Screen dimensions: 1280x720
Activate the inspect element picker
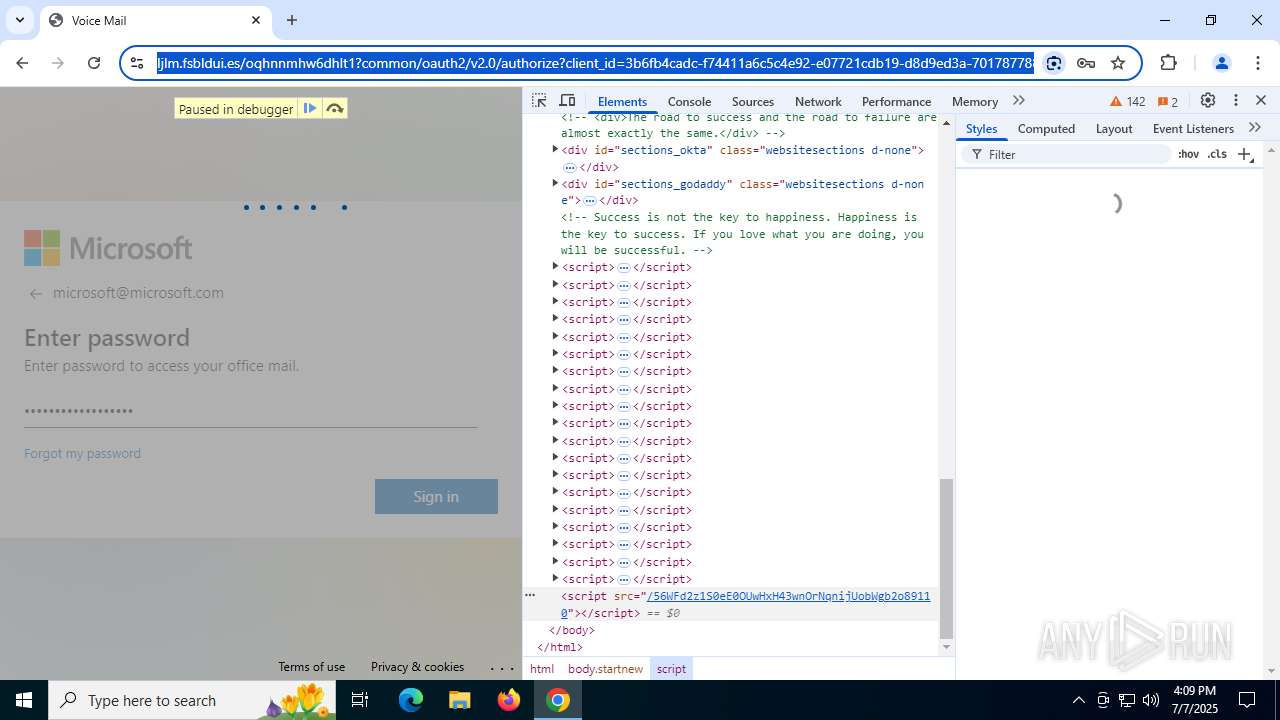tap(539, 101)
